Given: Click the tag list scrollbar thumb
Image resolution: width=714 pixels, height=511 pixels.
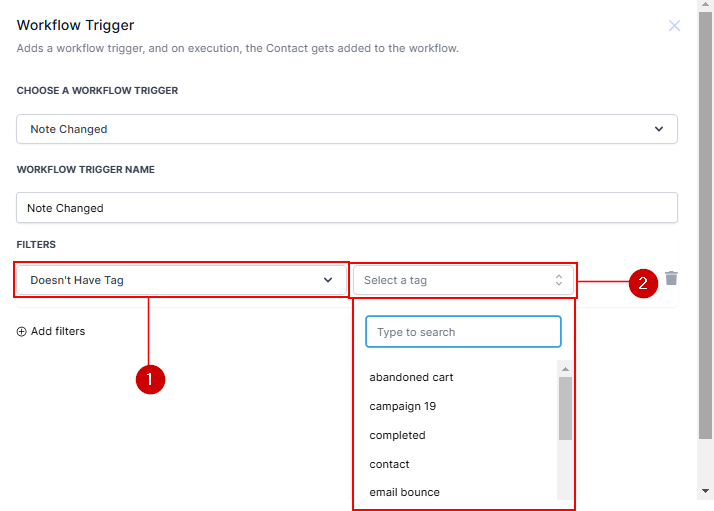Looking at the screenshot, I should click(565, 409).
